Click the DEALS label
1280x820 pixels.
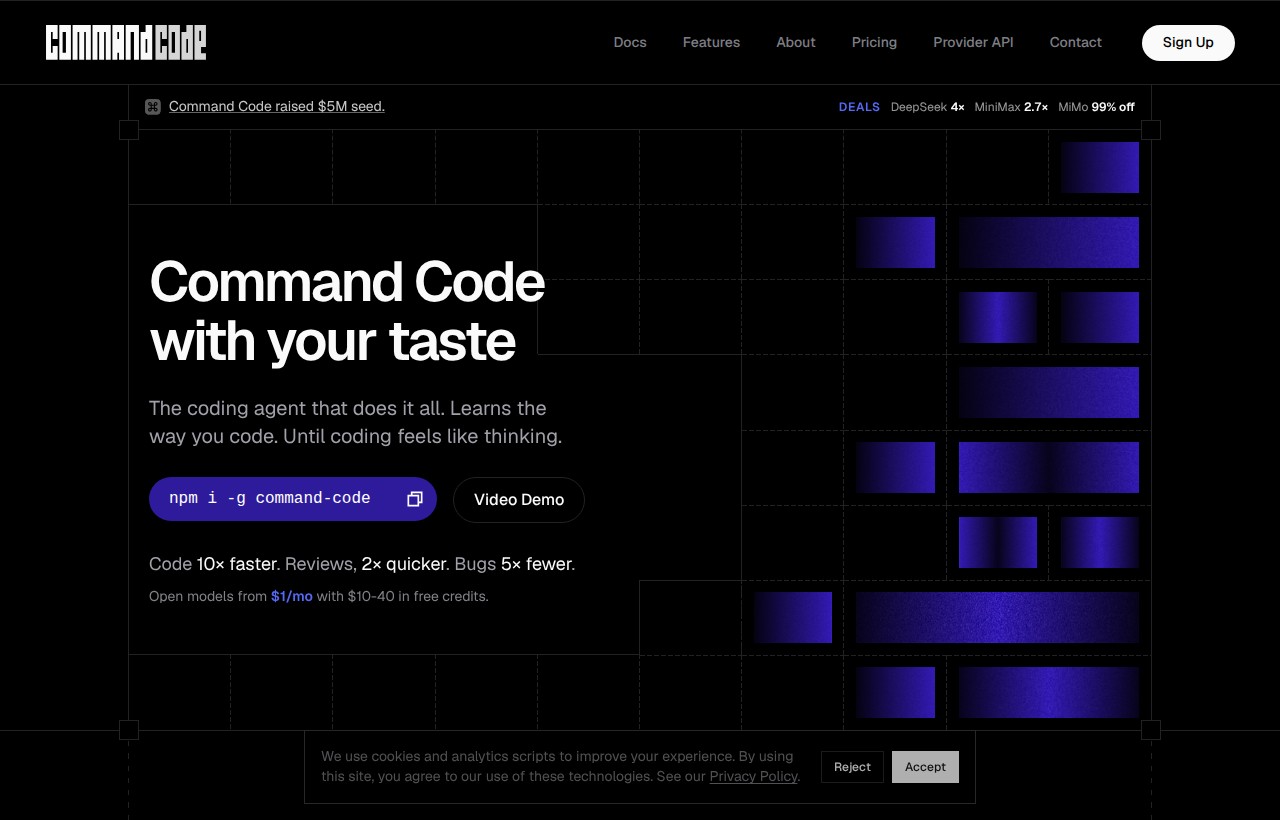coord(859,107)
